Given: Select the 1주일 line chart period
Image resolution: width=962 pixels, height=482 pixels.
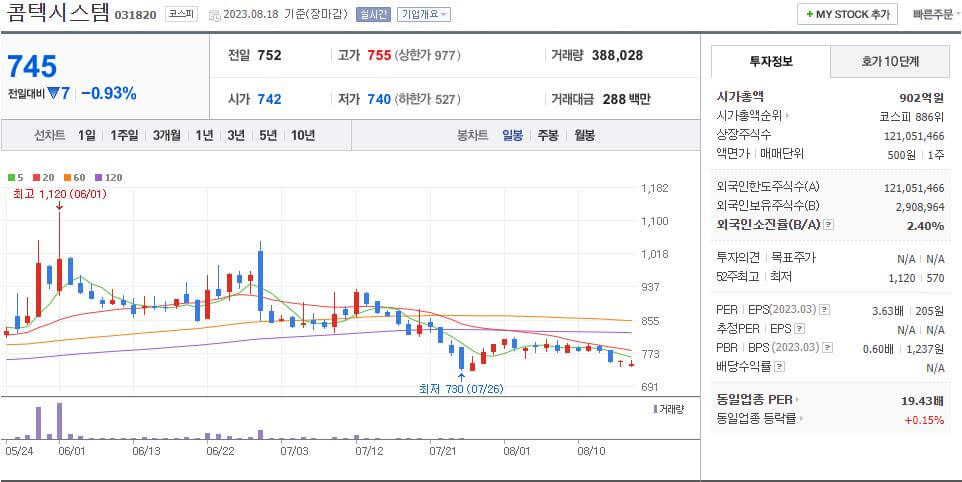Looking at the screenshot, I should tap(124, 136).
